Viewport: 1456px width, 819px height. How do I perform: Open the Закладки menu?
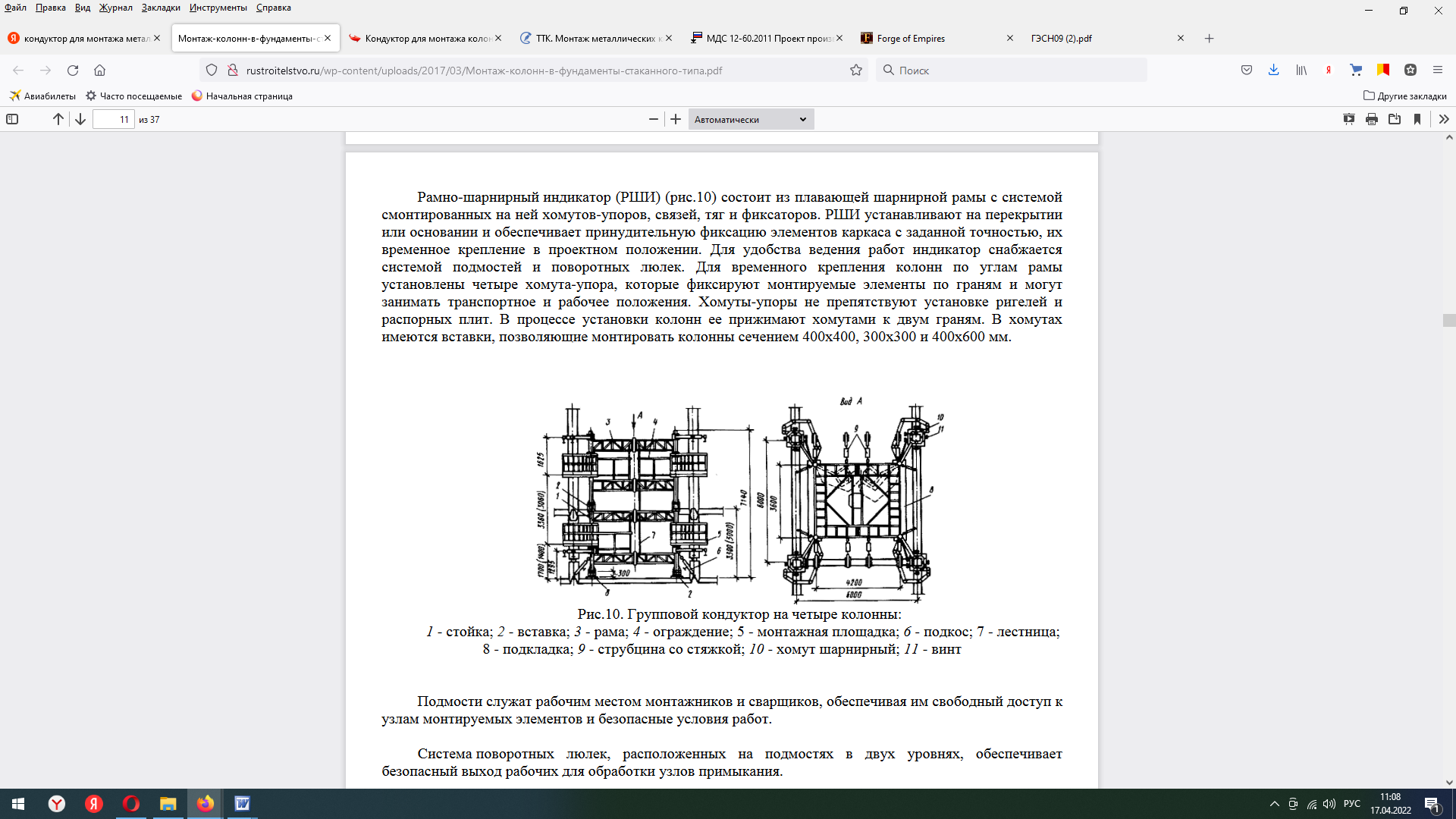tap(161, 8)
